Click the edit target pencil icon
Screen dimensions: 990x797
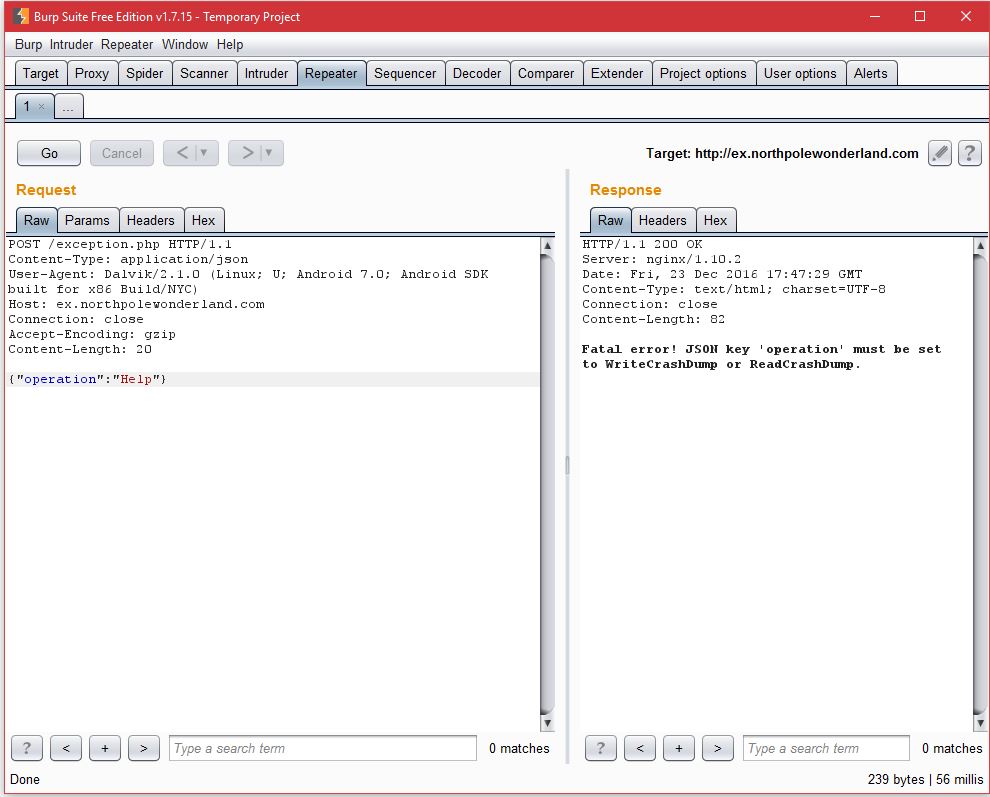(939, 153)
